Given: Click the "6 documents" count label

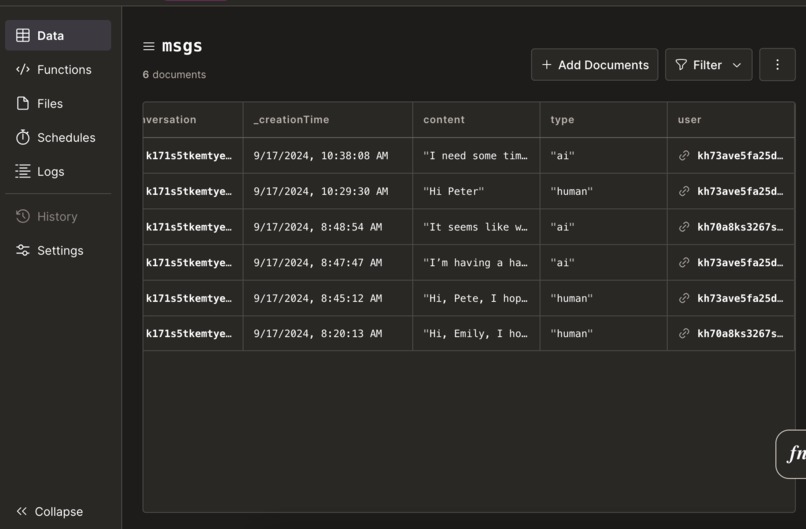Looking at the screenshot, I should pos(174,75).
